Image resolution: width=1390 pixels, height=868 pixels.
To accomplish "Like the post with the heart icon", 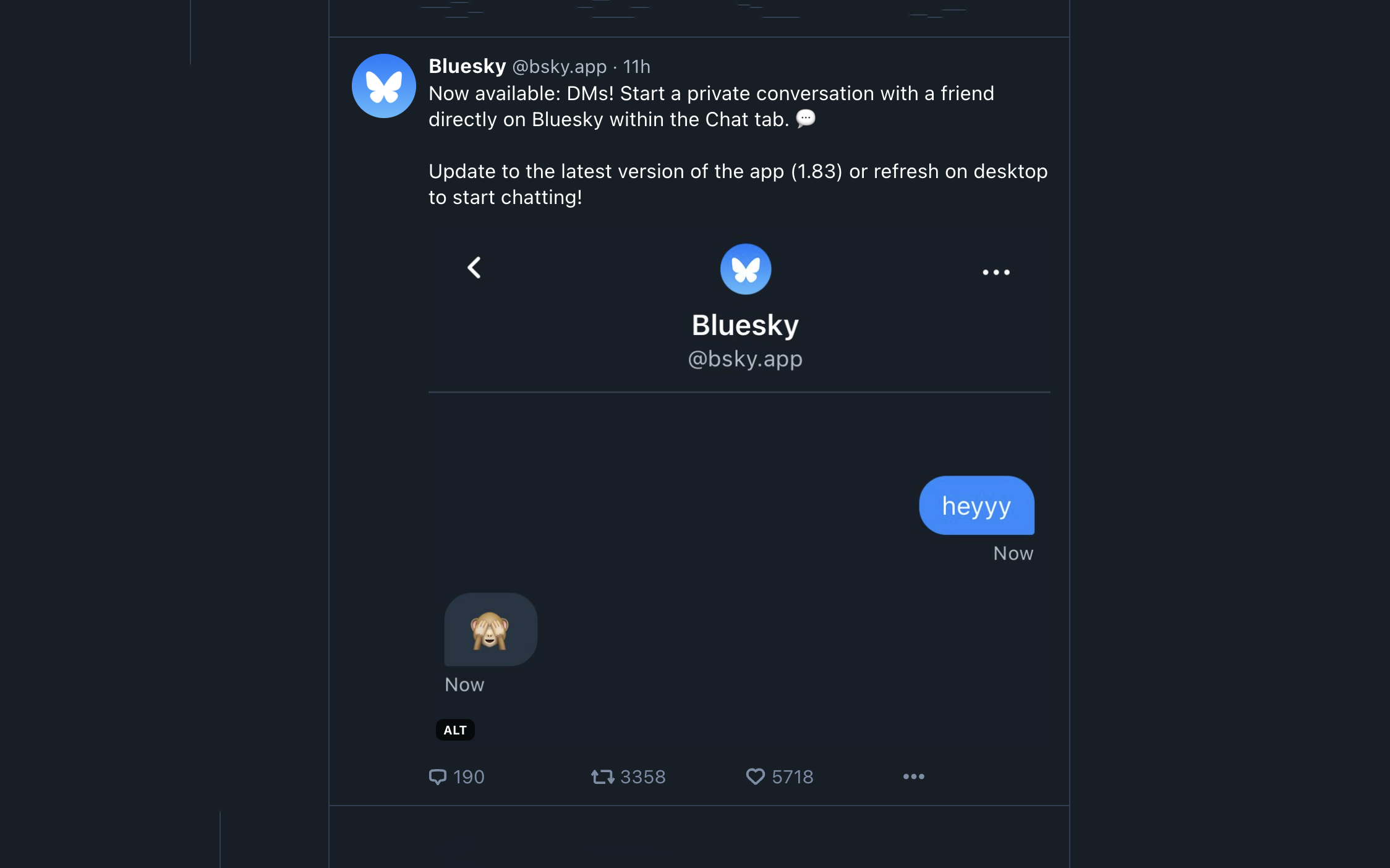I will click(755, 777).
